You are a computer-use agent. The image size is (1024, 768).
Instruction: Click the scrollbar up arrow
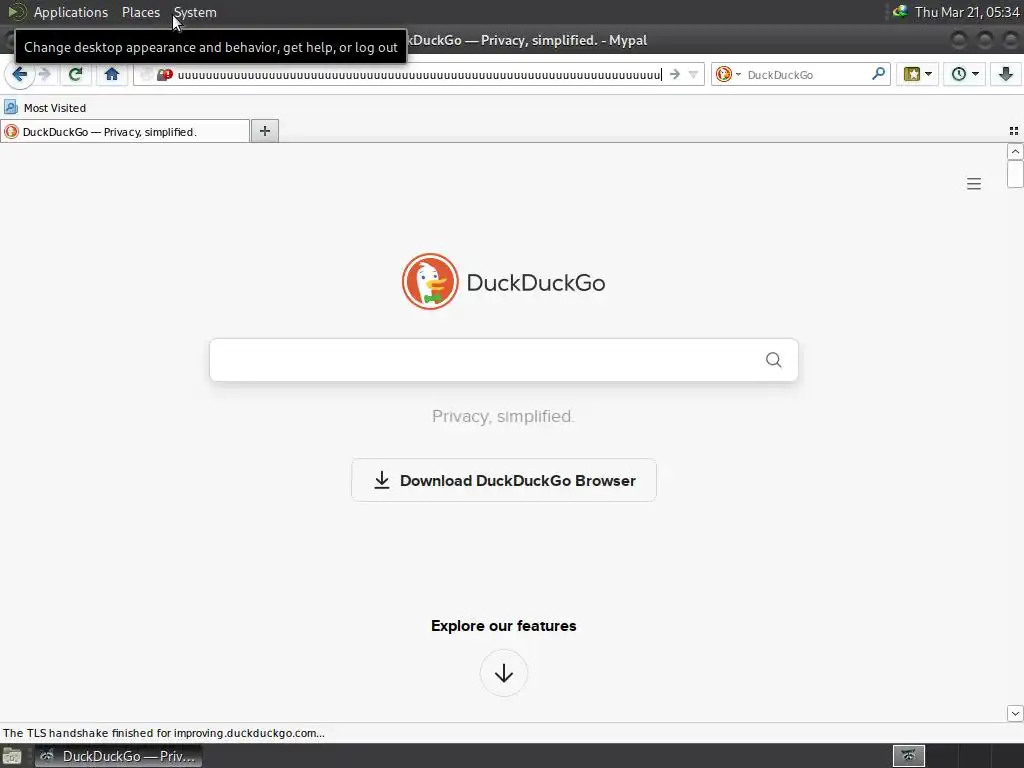(1015, 152)
